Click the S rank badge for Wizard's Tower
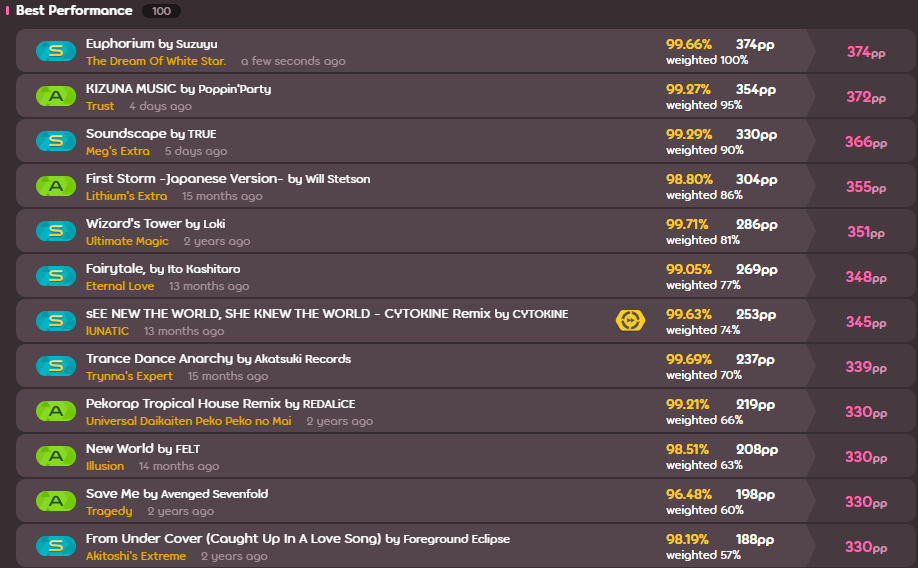This screenshot has width=918, height=568. 56,231
